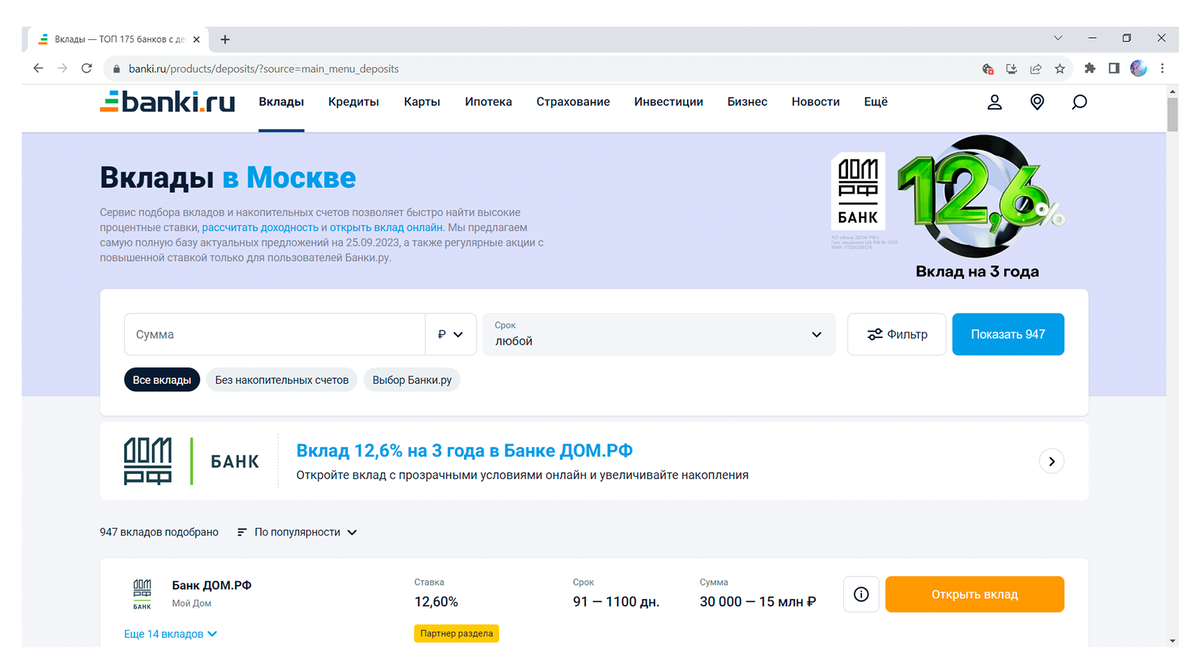Open the user account profile icon
This screenshot has width=1200, height=669.
pyautogui.click(x=994, y=102)
